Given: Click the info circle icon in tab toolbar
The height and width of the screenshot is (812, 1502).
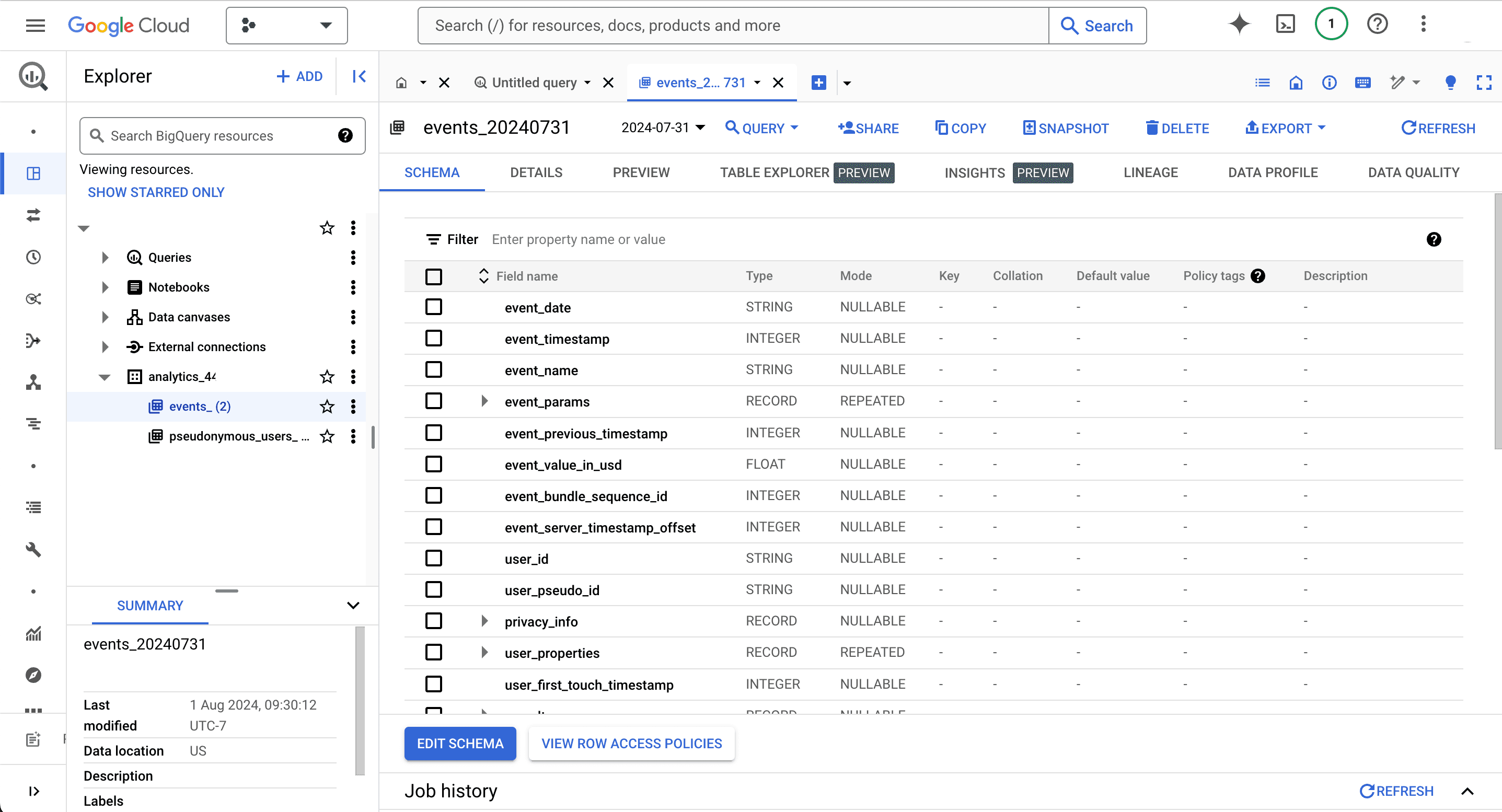Looking at the screenshot, I should pos(1330,83).
